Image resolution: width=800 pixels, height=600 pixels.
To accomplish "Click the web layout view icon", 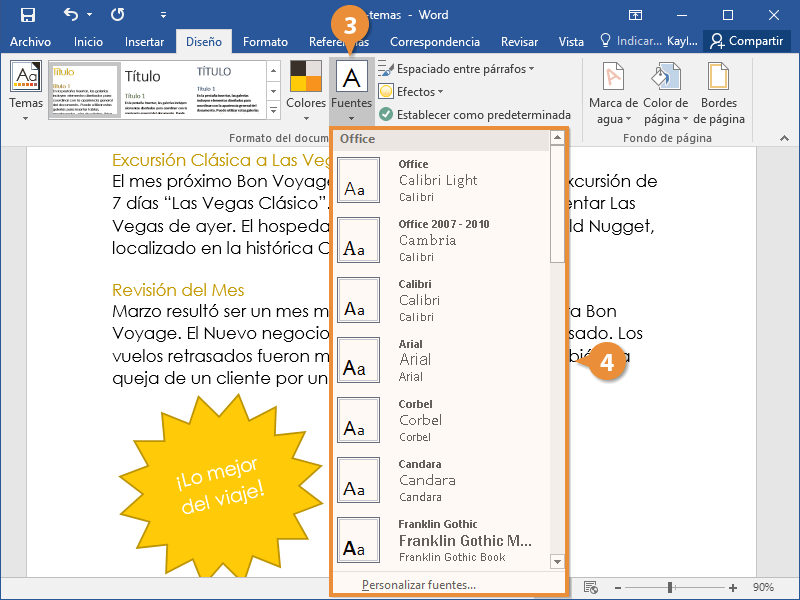I will click(591, 587).
